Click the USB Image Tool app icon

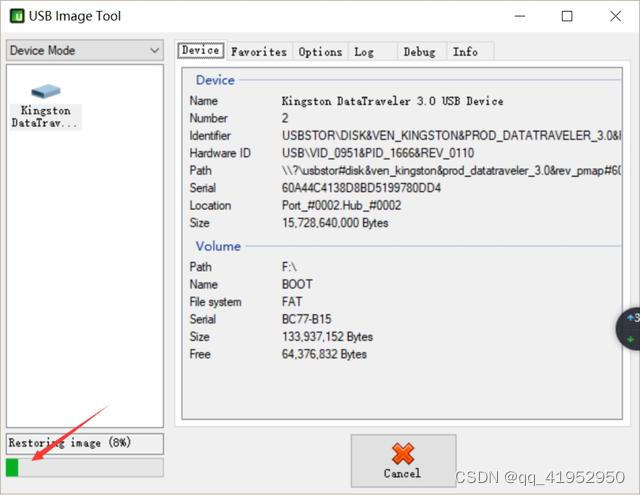(x=17, y=16)
